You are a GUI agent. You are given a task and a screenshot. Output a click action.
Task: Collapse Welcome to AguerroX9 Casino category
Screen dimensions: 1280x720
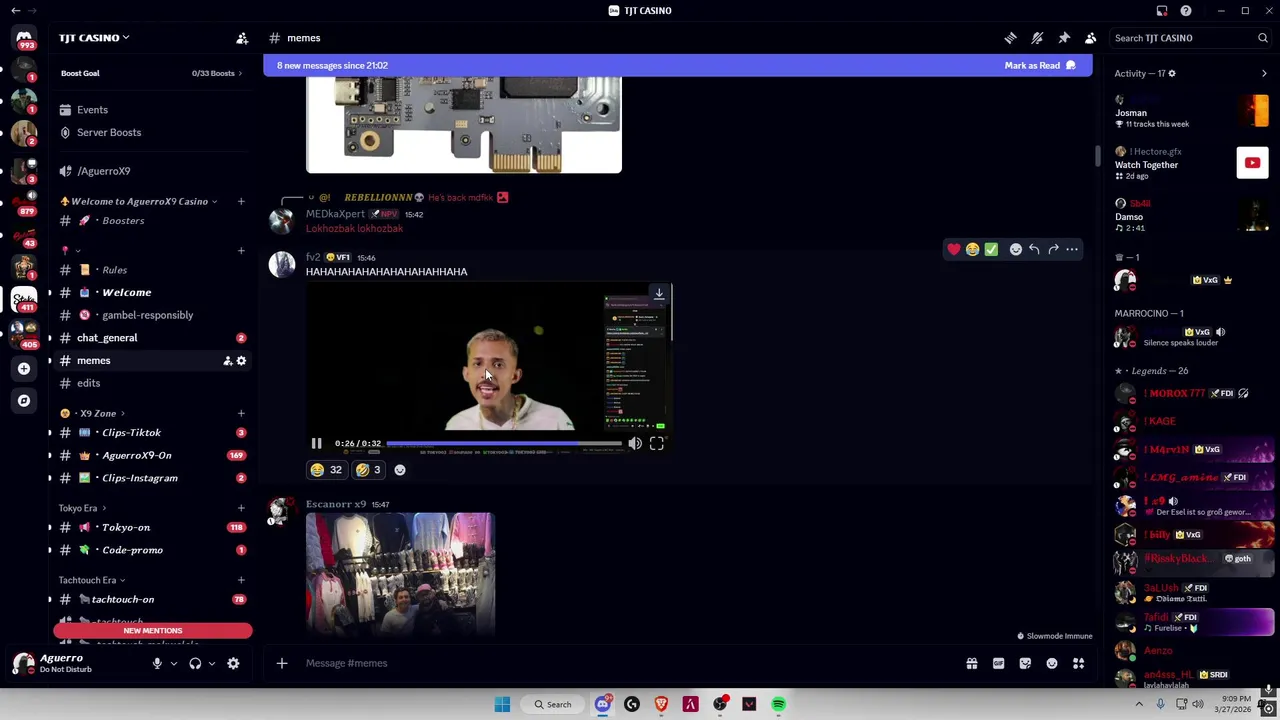pos(139,201)
